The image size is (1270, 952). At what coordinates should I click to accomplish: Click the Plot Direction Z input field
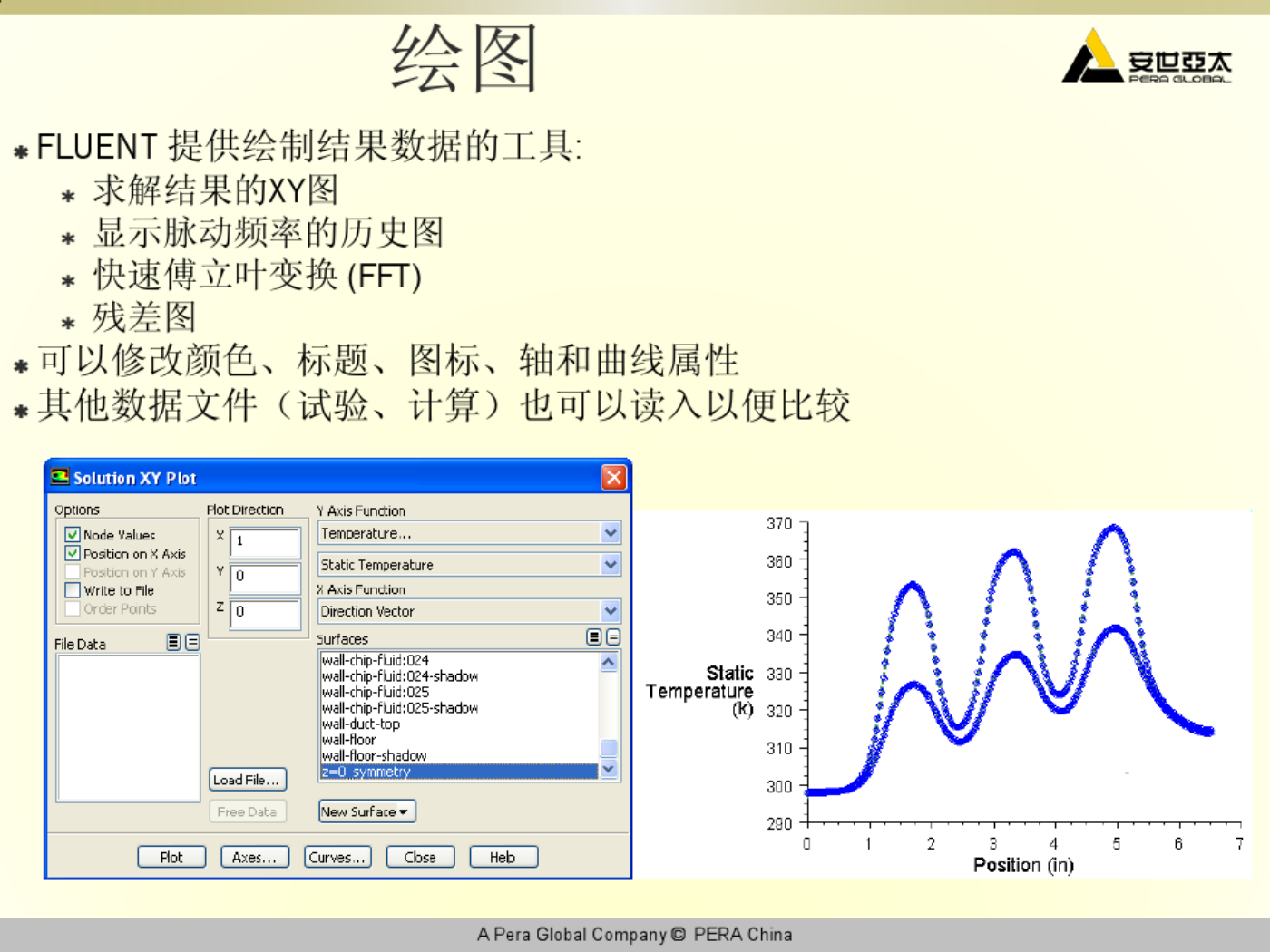pos(265,614)
